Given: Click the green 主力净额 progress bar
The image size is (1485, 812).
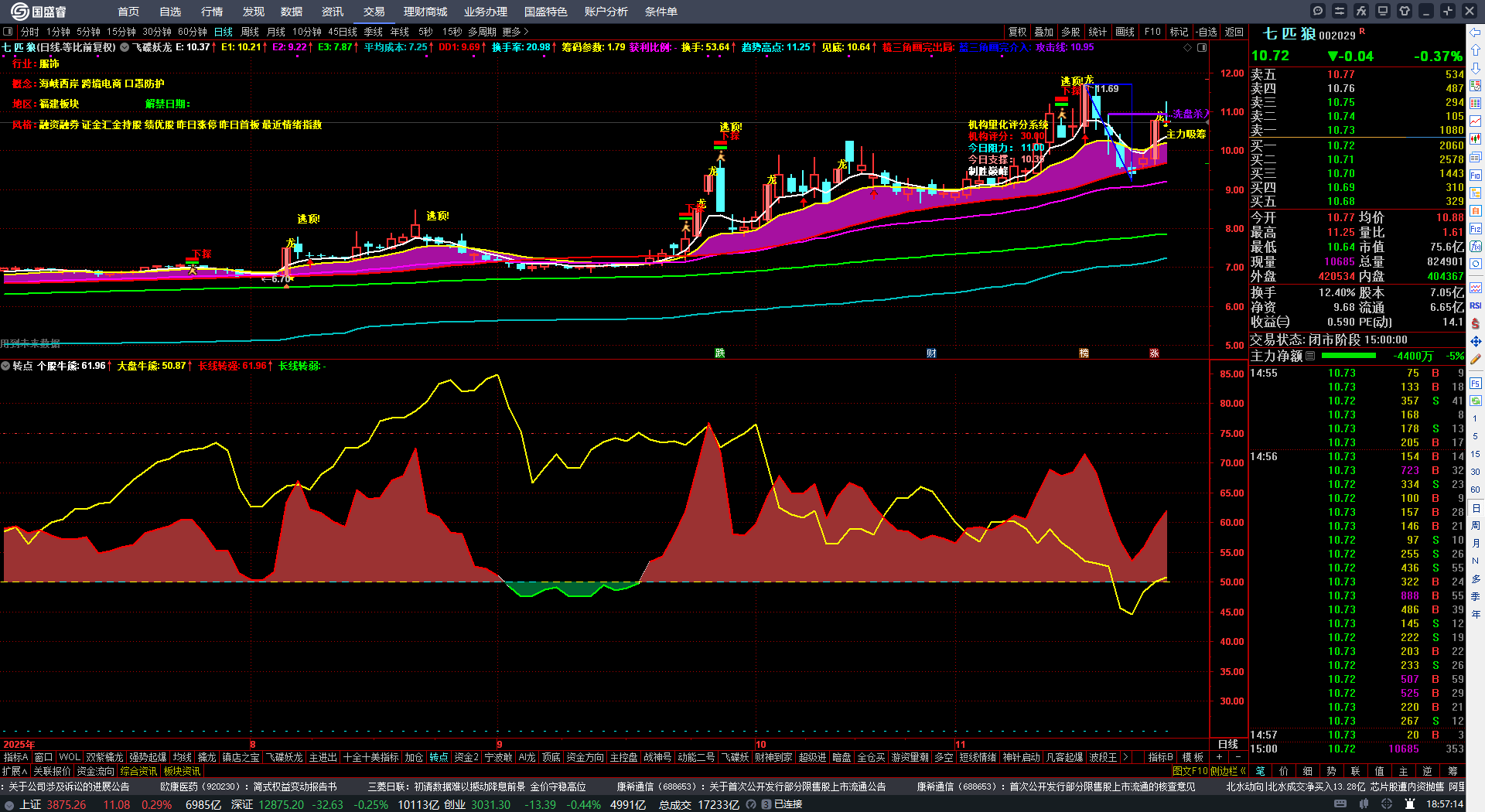Looking at the screenshot, I should [x=1349, y=356].
